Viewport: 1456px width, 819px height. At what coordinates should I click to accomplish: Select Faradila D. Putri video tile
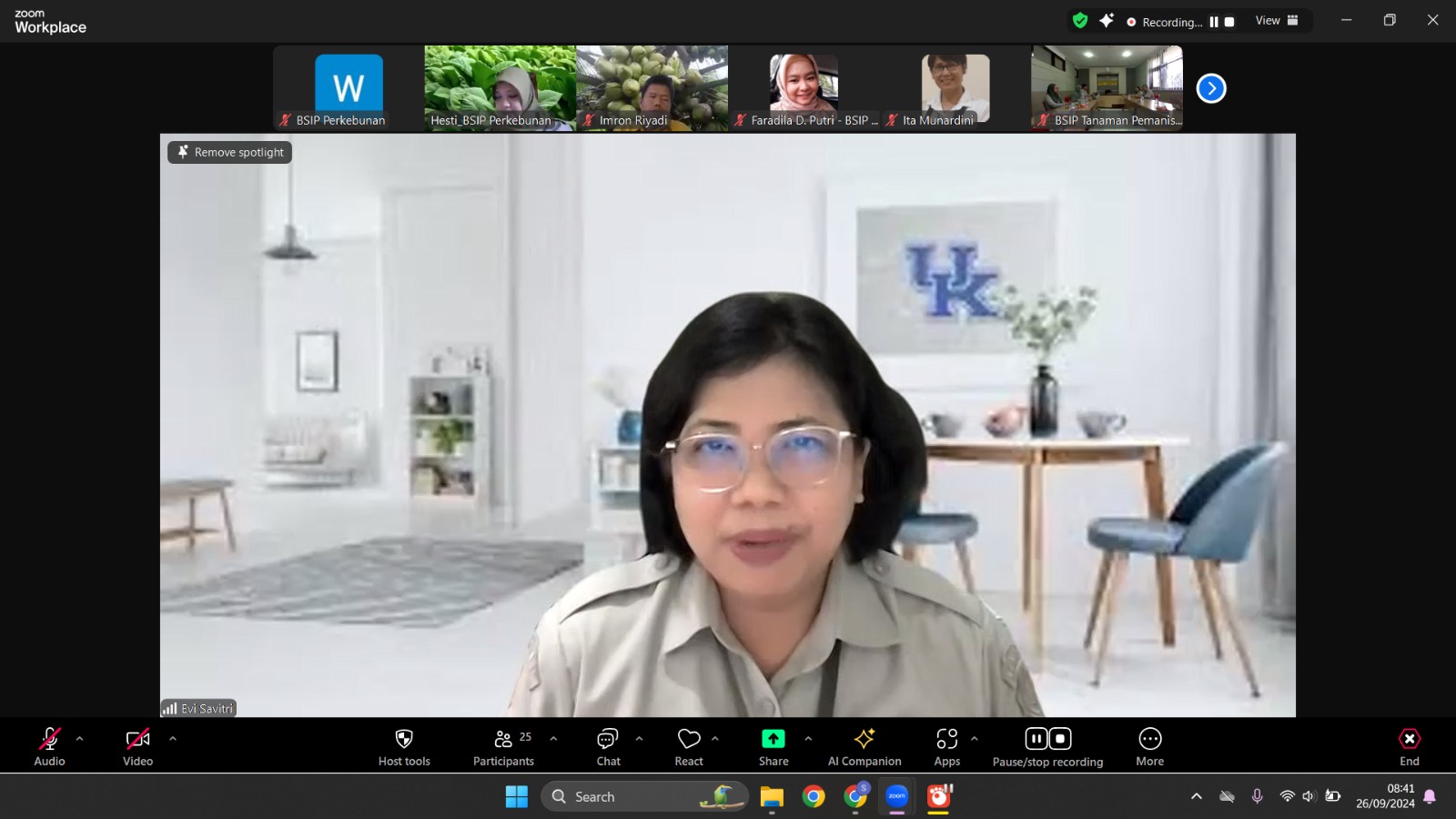804,88
